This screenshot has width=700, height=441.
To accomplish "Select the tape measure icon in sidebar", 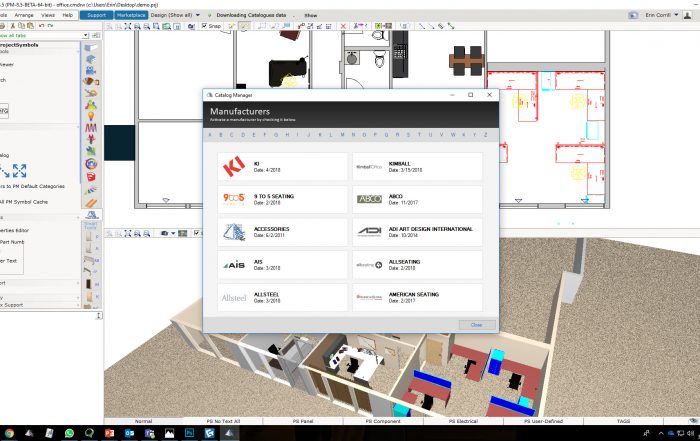I will (91, 93).
